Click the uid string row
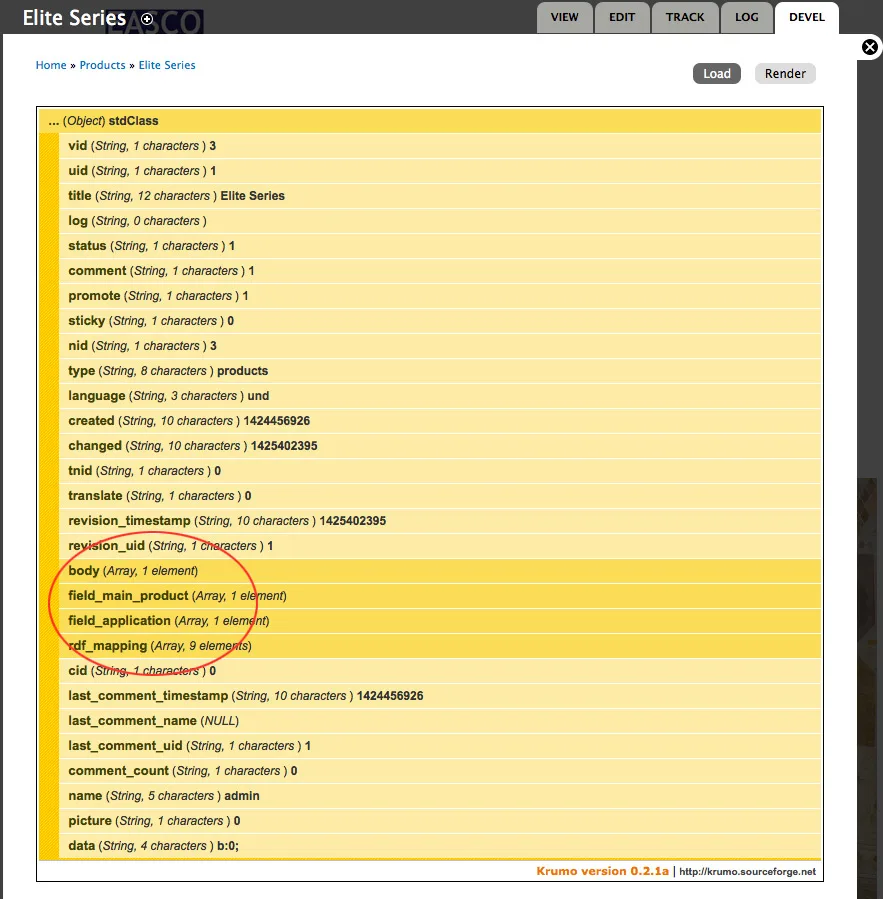Viewport: 883px width, 899px height. [x=440, y=171]
